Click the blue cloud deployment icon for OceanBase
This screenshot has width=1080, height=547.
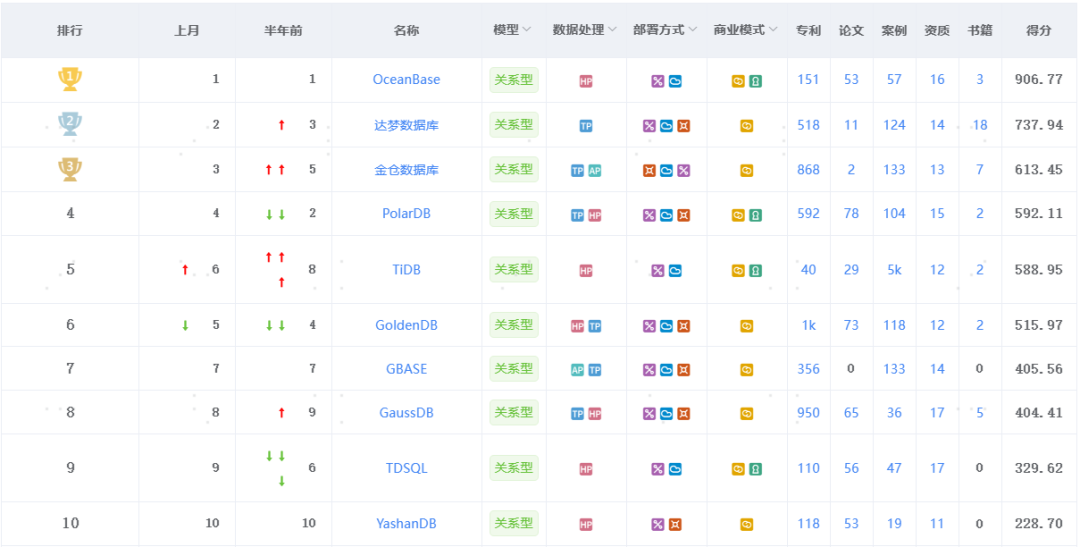coord(675,81)
